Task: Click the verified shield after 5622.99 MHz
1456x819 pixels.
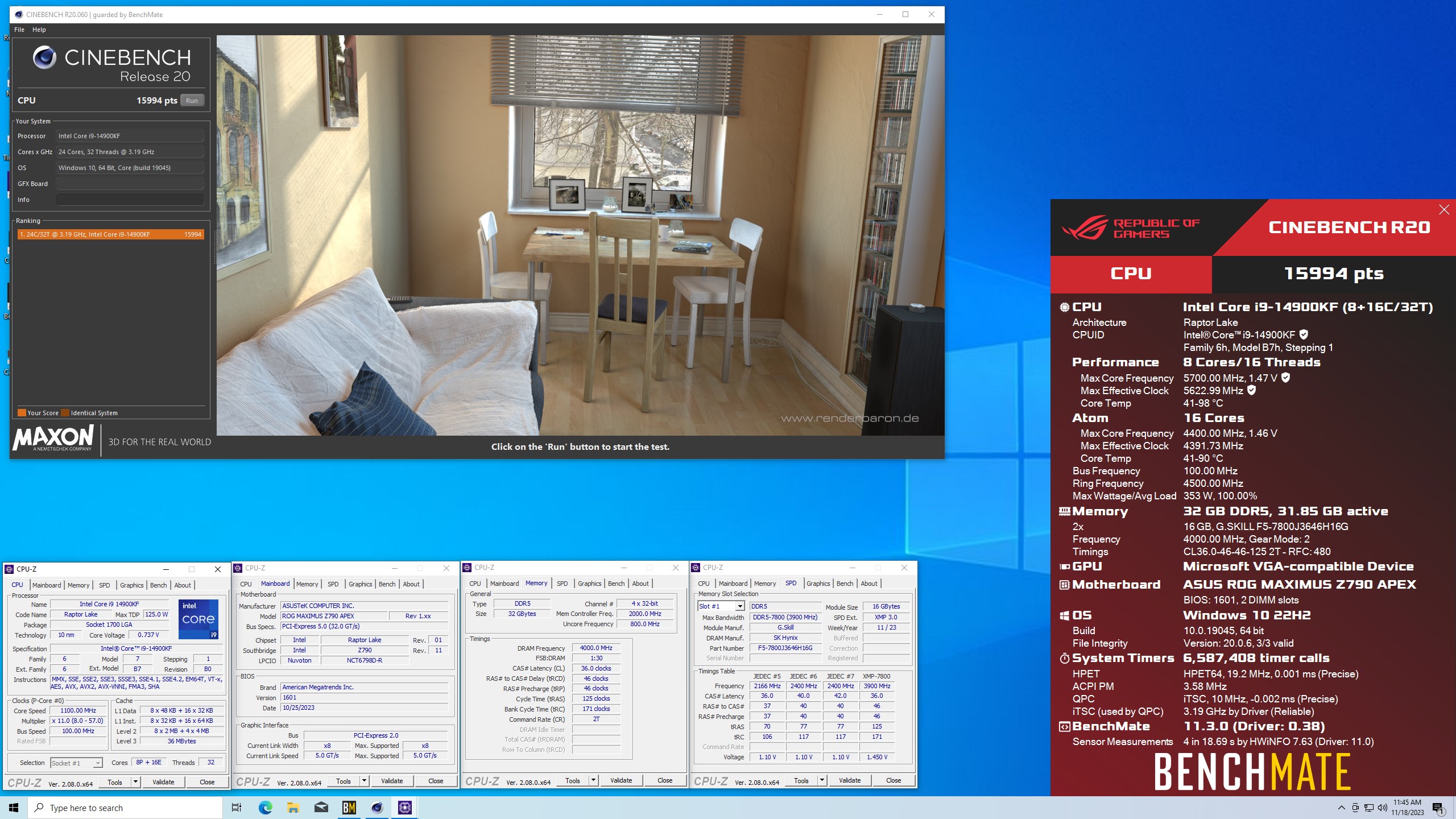Action: coord(1251,390)
